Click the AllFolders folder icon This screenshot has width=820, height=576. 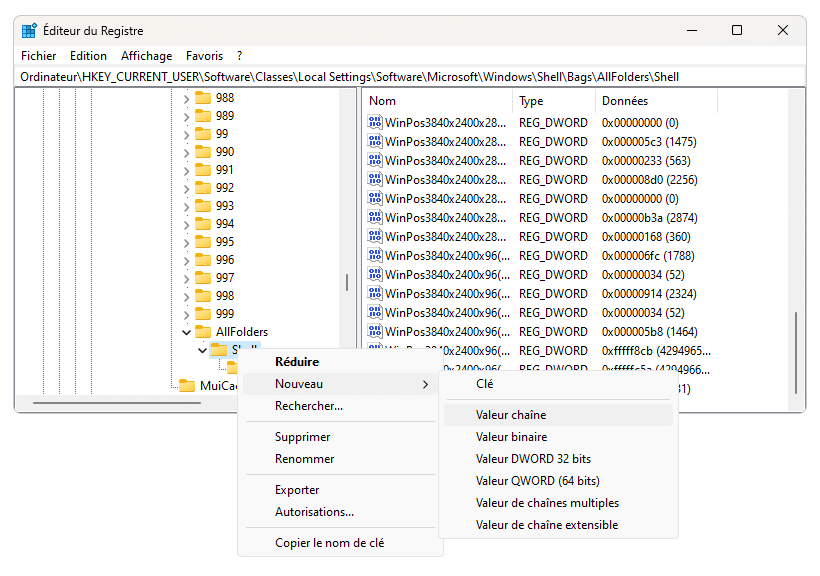[x=203, y=332]
